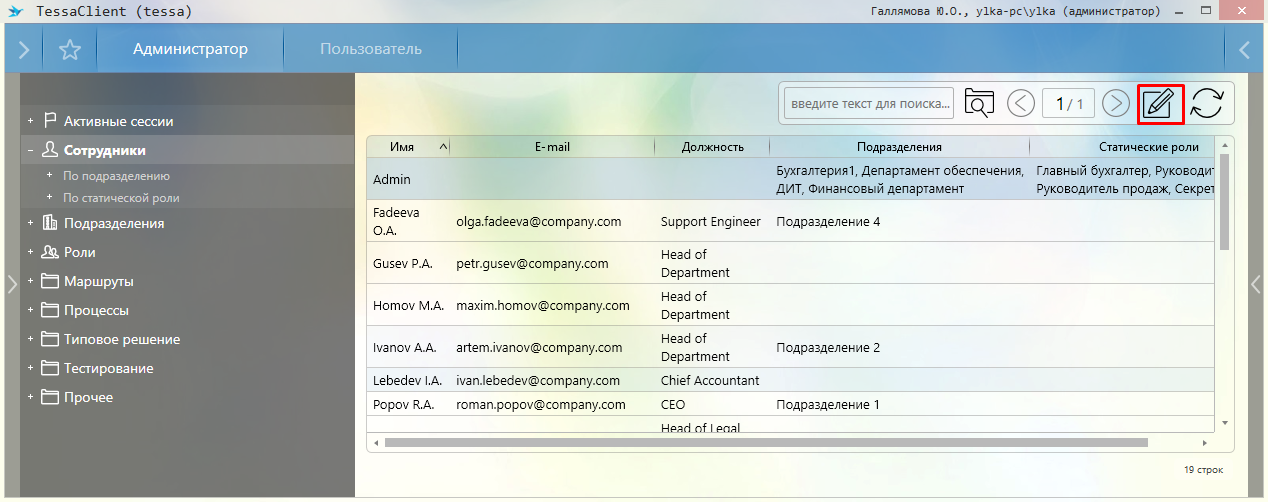Go to next page arrow
The height and width of the screenshot is (502, 1268).
point(1115,104)
